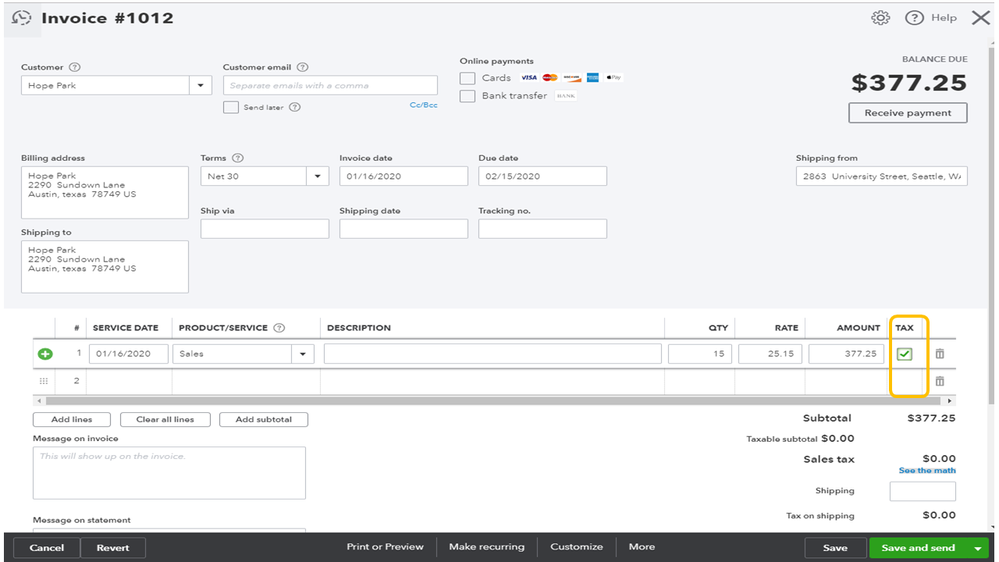Click the Receive payment button
The width and height of the screenshot is (999, 562).
[908, 113]
